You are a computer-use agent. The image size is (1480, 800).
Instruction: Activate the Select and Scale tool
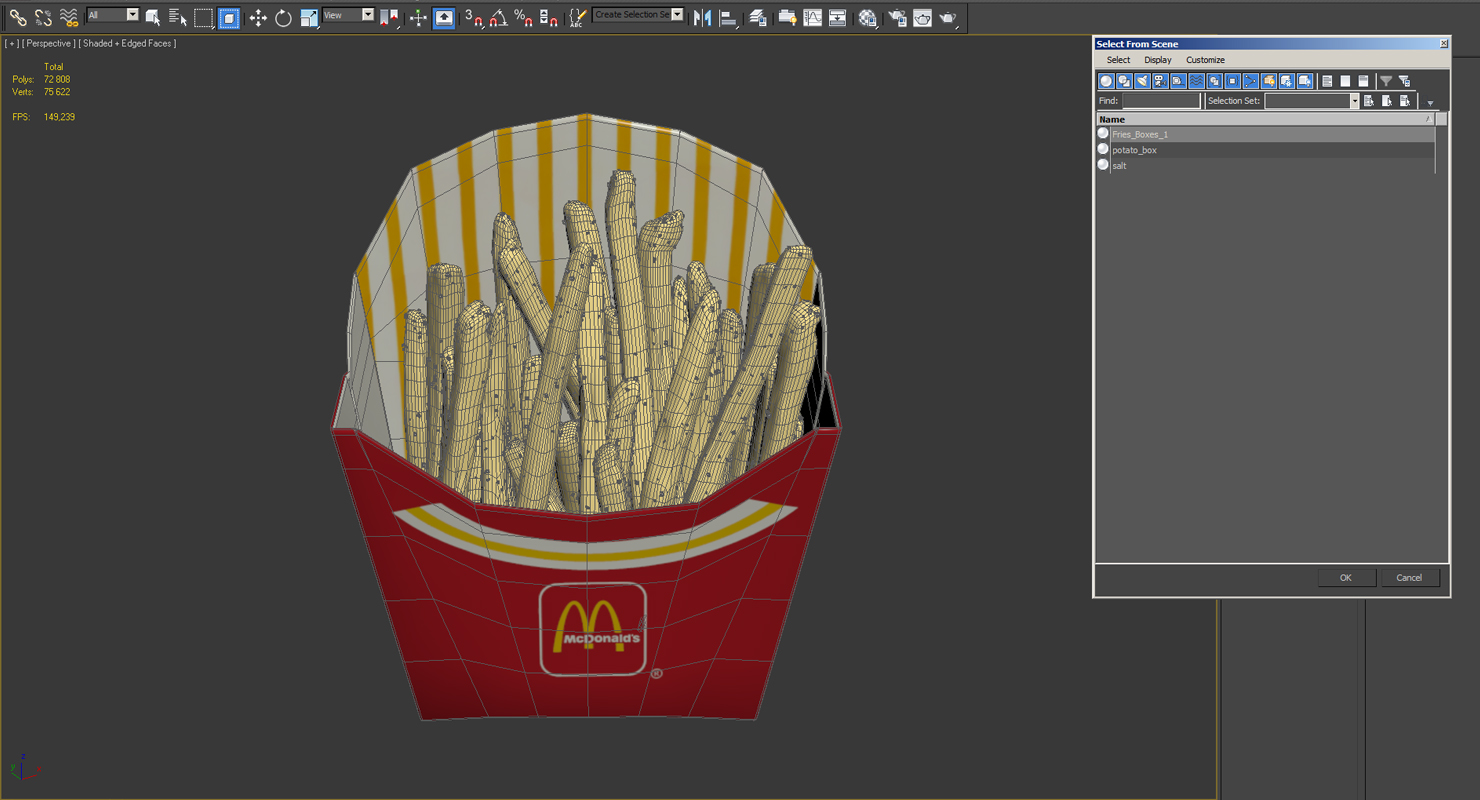point(309,17)
